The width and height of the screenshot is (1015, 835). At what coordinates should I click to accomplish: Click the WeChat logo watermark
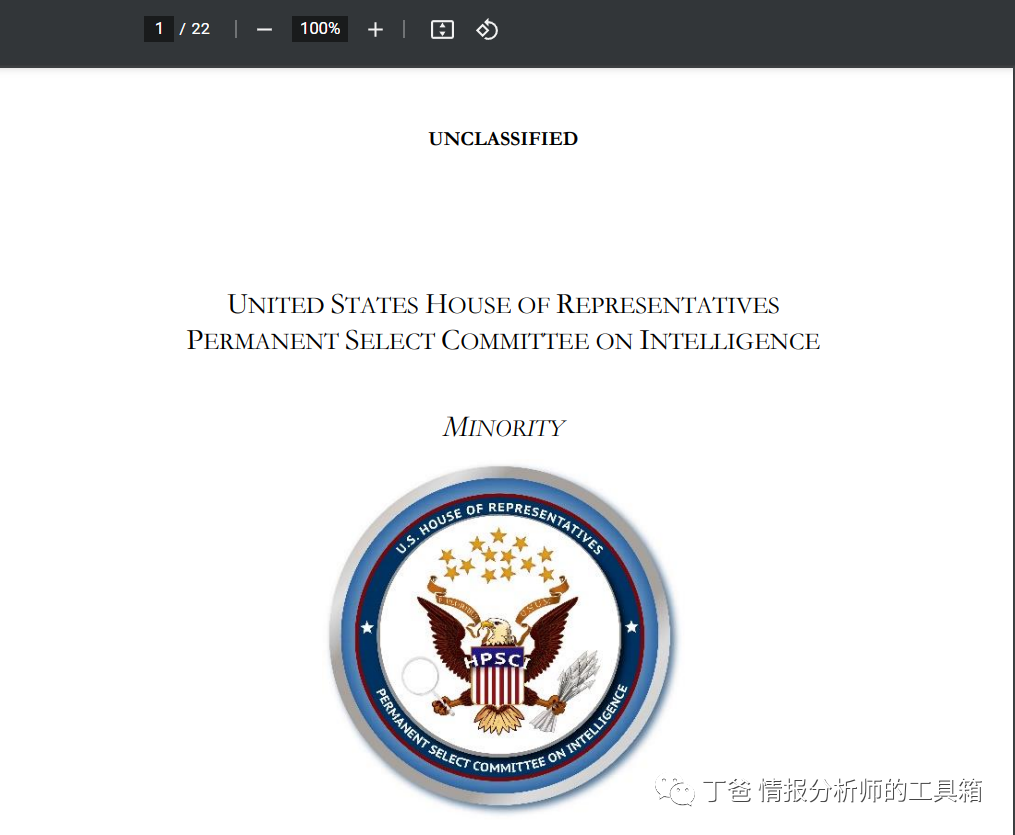coord(674,791)
